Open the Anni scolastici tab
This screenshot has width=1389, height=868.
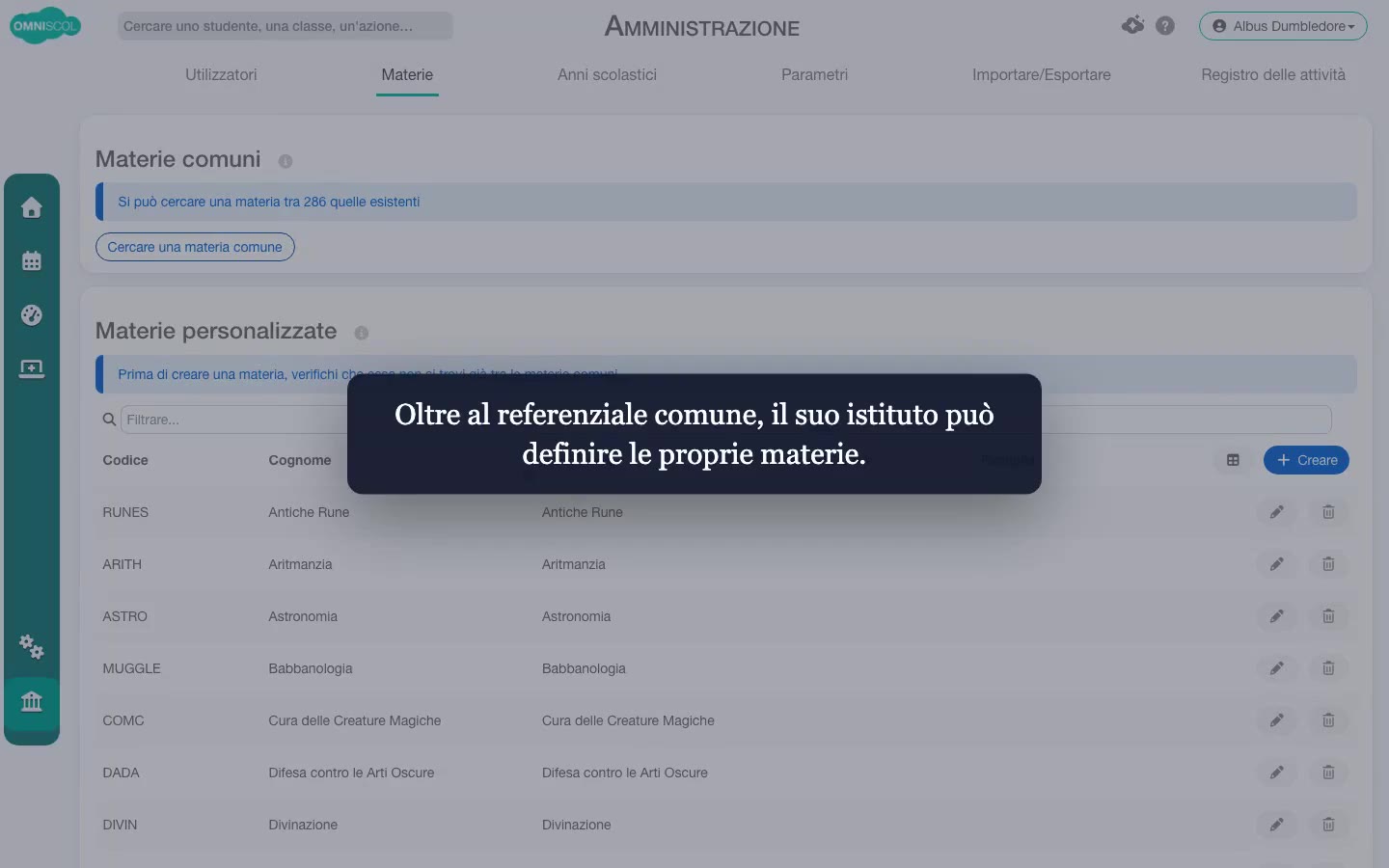(x=607, y=74)
